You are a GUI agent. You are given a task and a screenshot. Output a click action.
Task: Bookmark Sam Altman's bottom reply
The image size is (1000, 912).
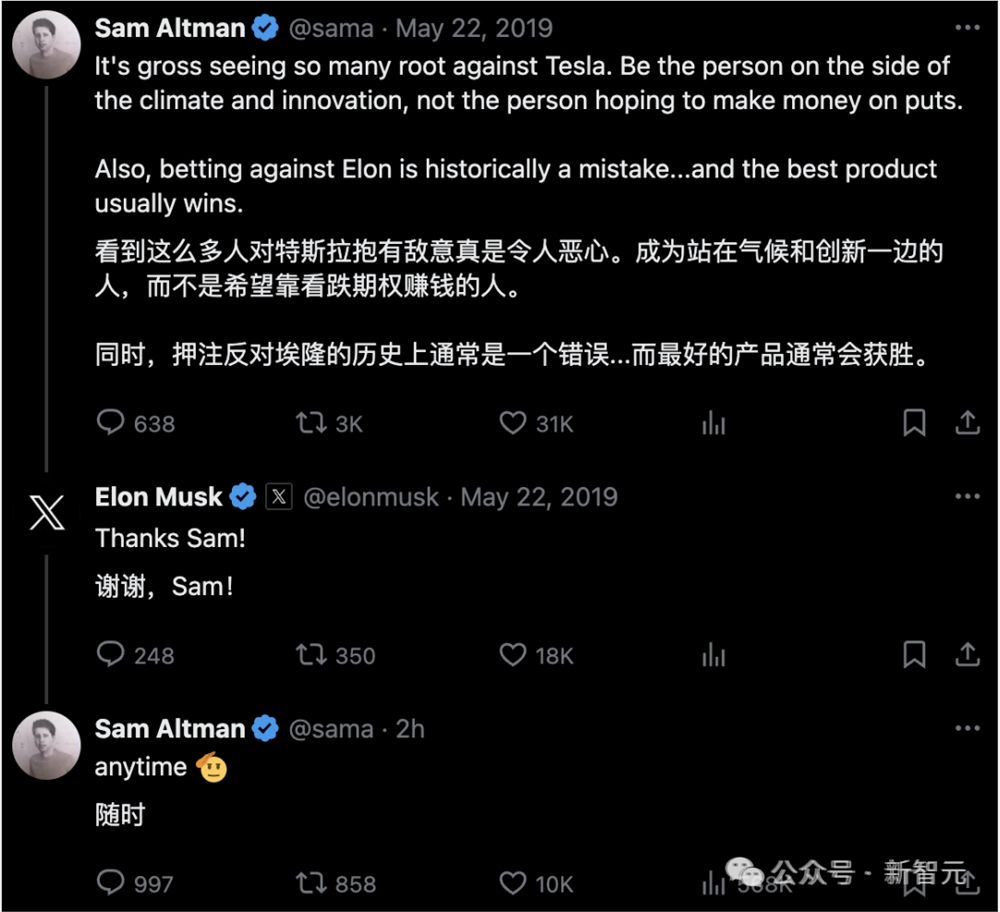point(914,883)
